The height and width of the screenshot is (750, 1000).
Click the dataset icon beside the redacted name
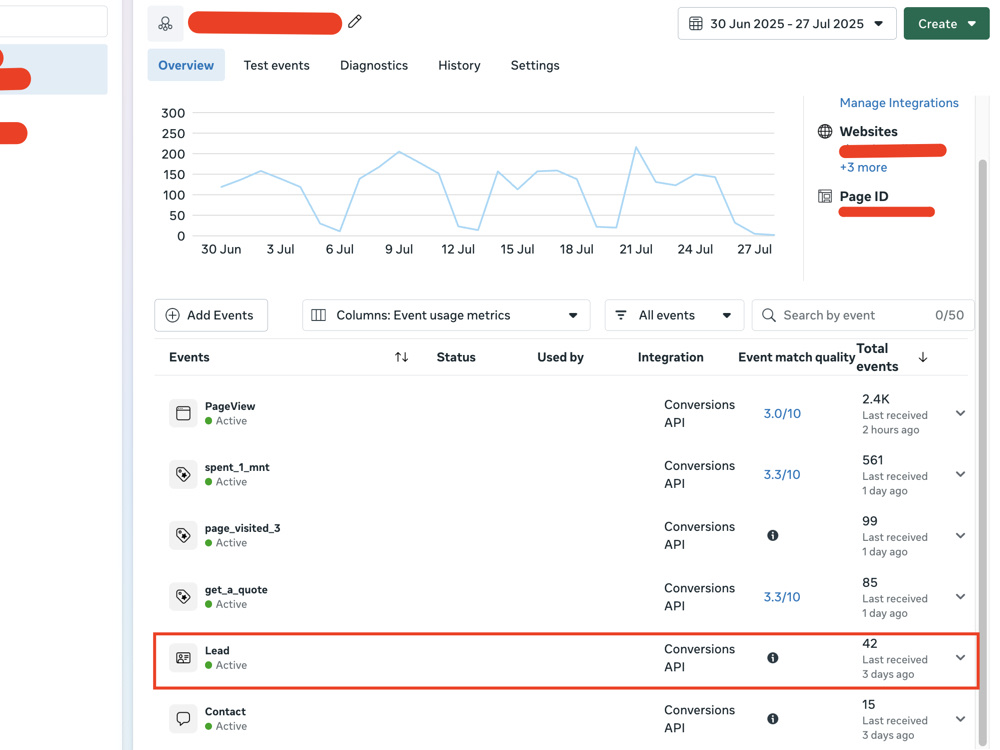pos(165,24)
